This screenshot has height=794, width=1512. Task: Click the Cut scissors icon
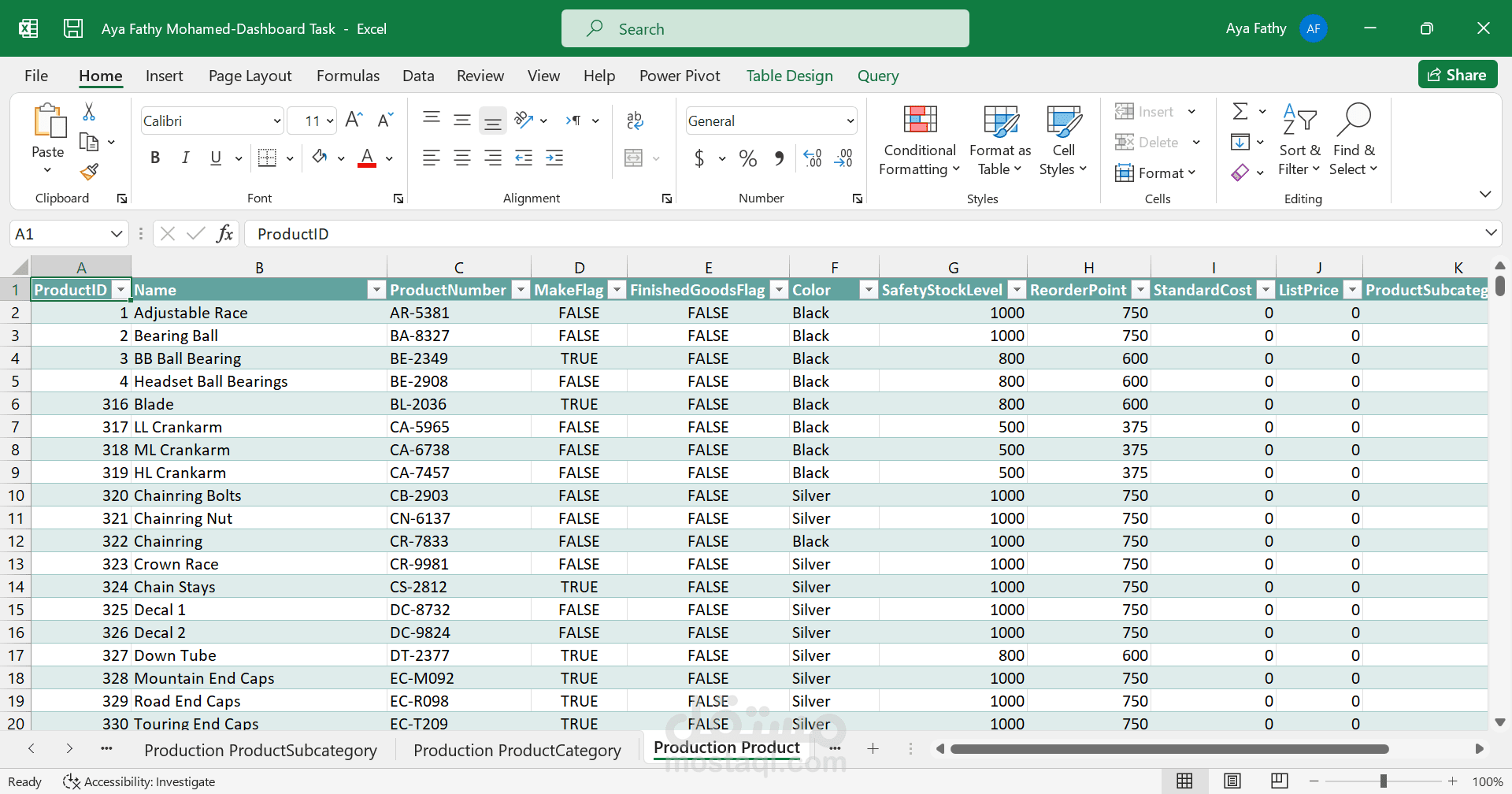pos(89,112)
